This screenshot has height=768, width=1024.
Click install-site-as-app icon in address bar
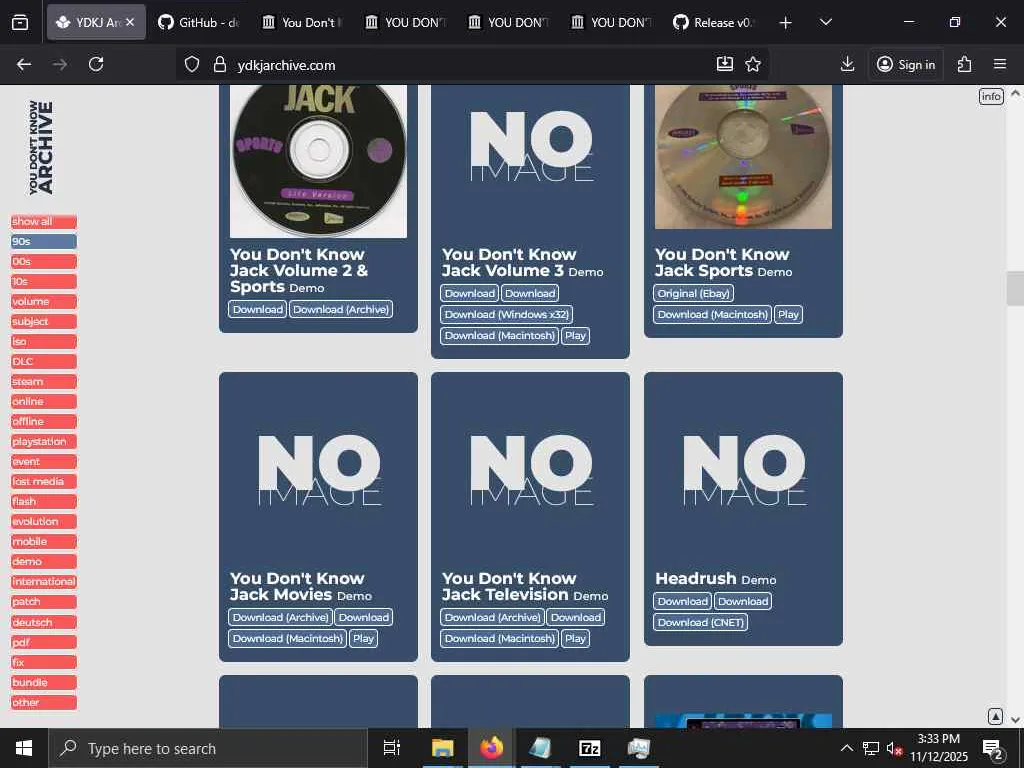[x=724, y=64]
